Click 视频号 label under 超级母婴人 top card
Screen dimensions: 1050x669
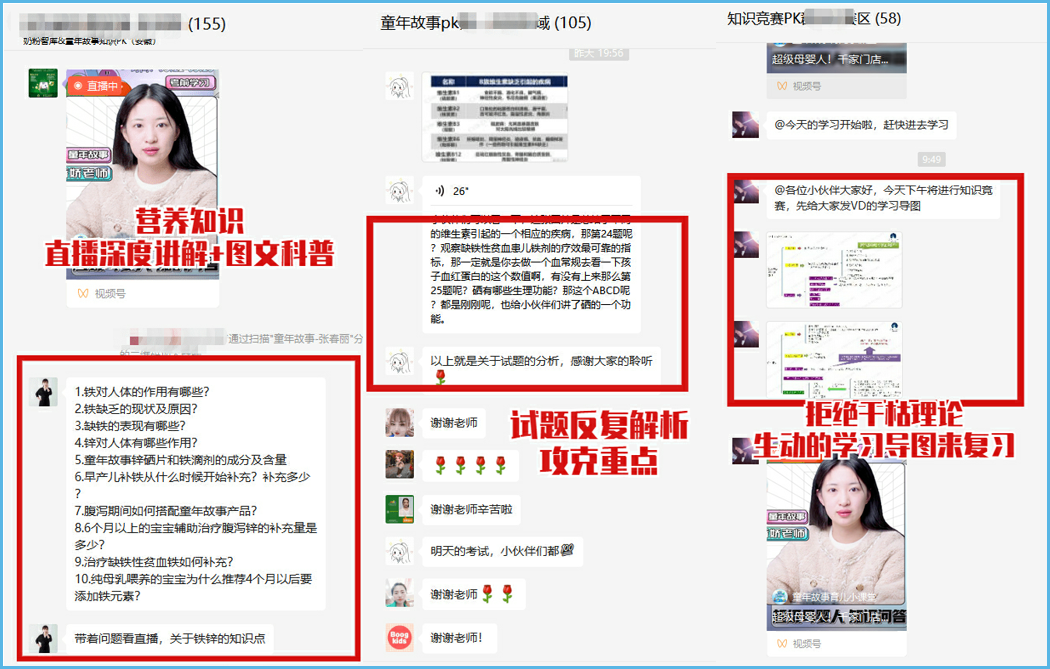(x=801, y=86)
